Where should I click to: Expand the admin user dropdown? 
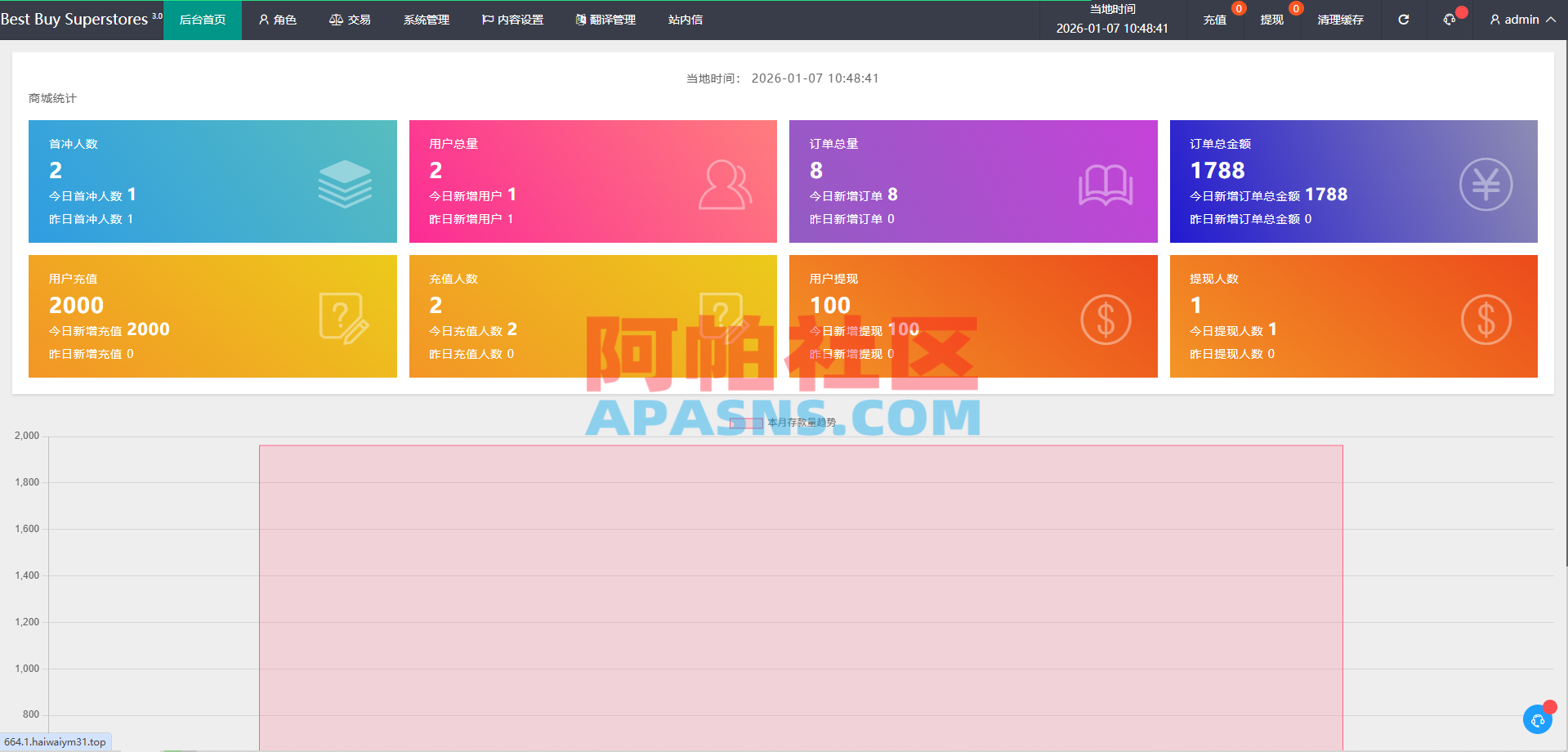point(1522,20)
